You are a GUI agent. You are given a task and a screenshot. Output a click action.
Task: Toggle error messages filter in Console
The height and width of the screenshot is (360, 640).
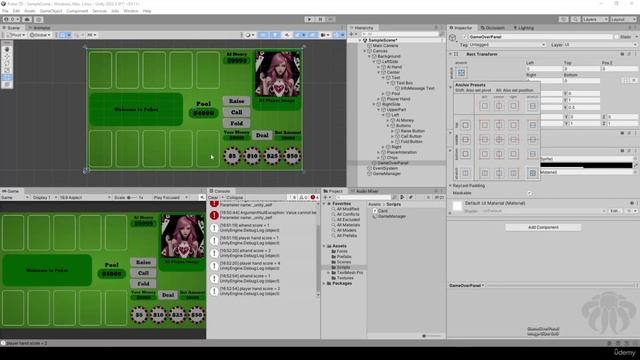click(315, 198)
